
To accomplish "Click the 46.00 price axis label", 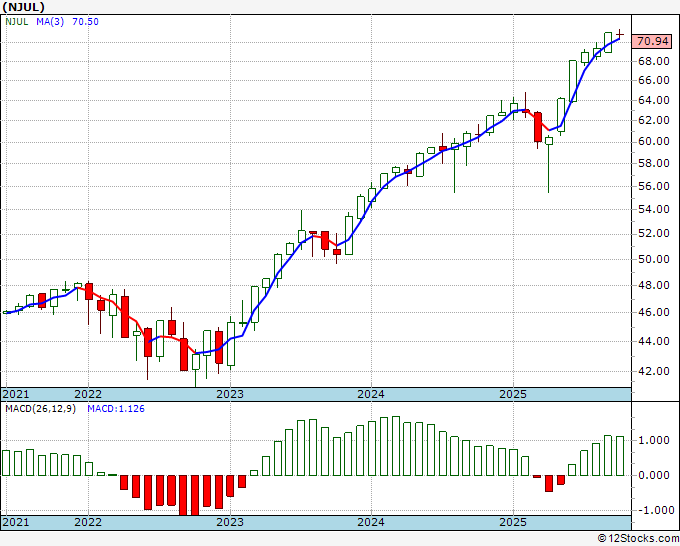I will pyautogui.click(x=654, y=312).
